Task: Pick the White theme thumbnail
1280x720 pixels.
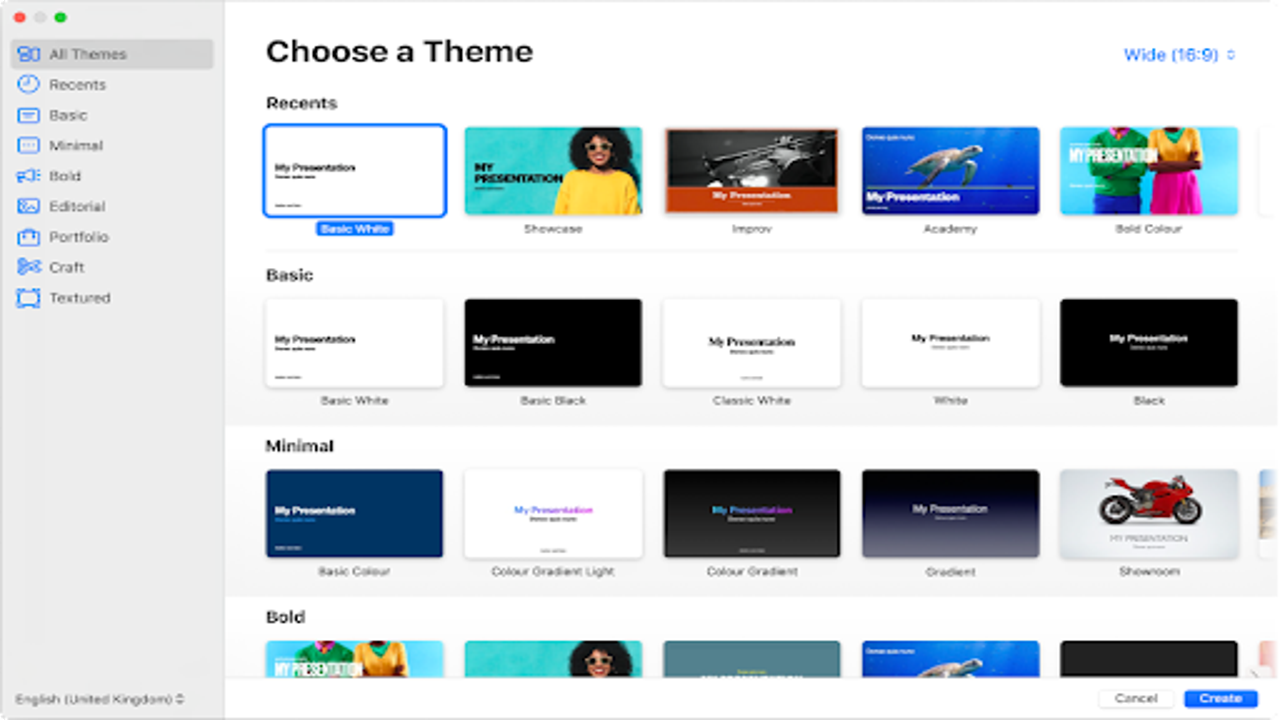Action: point(951,343)
